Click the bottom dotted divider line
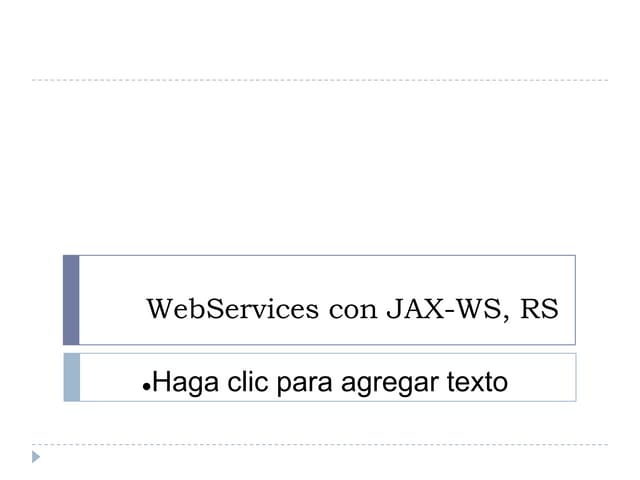This screenshot has width=640, height=480. point(320,444)
